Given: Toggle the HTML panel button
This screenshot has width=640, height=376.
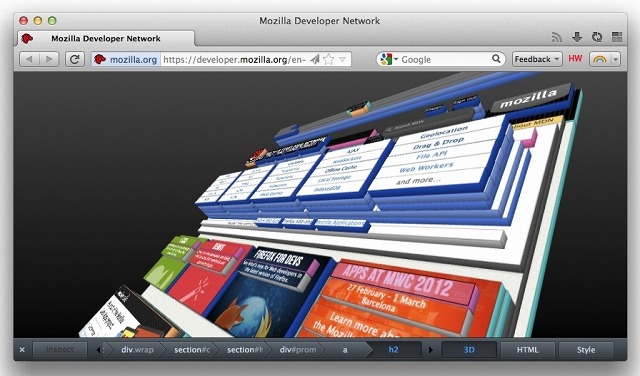Looking at the screenshot, I should (x=527, y=350).
